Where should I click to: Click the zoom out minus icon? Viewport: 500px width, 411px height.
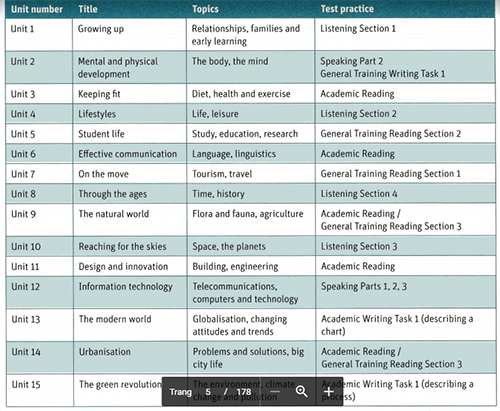point(275,392)
